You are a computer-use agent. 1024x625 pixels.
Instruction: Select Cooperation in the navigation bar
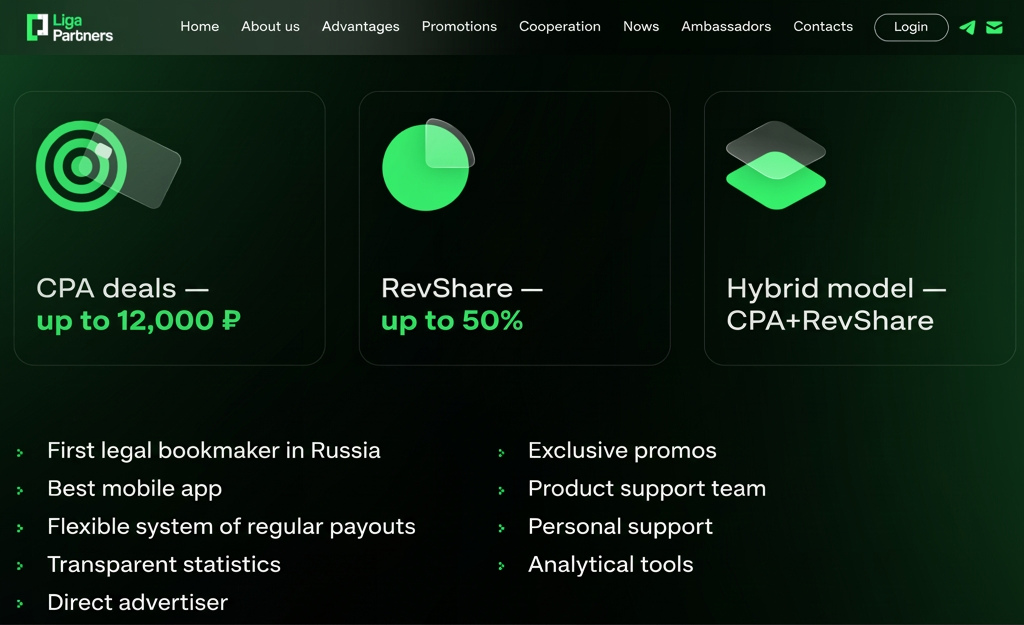[560, 27]
